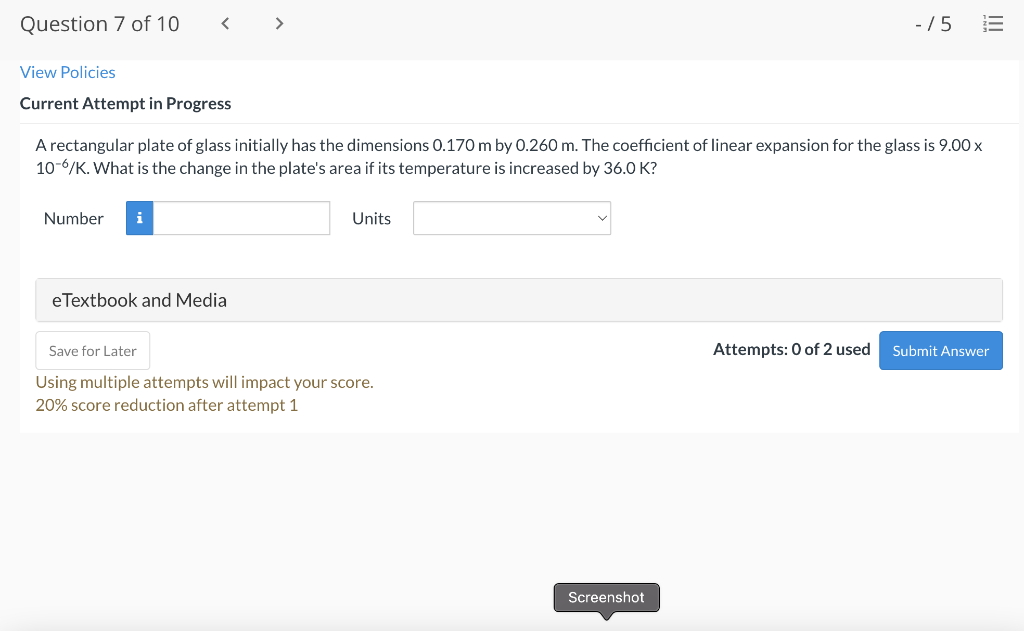Open the Units dropdown menu

[x=511, y=217]
